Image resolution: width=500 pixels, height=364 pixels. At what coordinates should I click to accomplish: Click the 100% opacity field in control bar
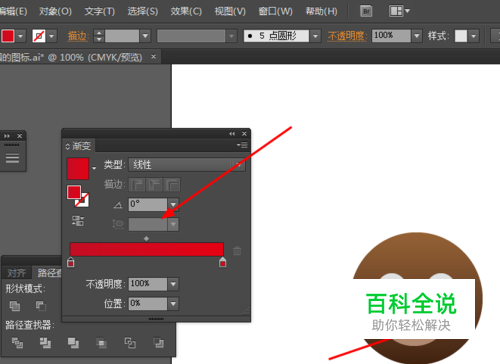click(391, 36)
